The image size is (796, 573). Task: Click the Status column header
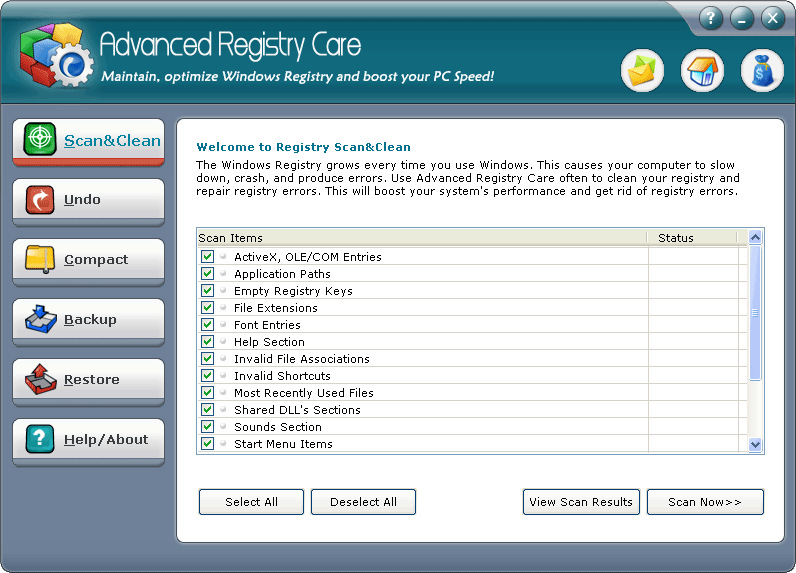click(692, 238)
